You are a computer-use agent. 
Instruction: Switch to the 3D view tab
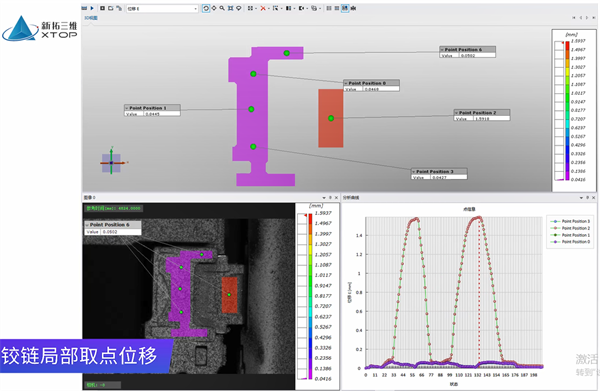coord(91,18)
